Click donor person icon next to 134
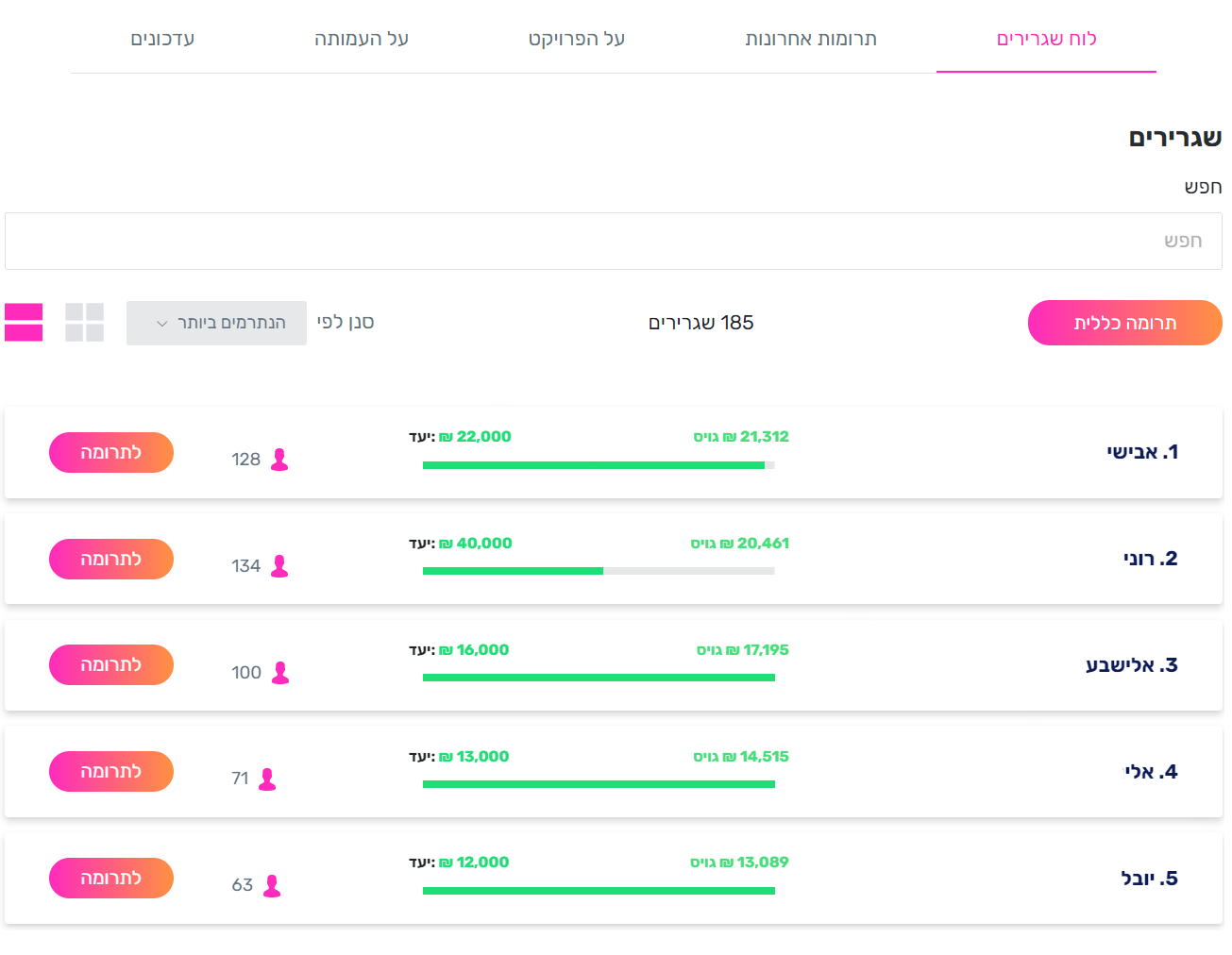The width and height of the screenshot is (1232, 955). 279,566
